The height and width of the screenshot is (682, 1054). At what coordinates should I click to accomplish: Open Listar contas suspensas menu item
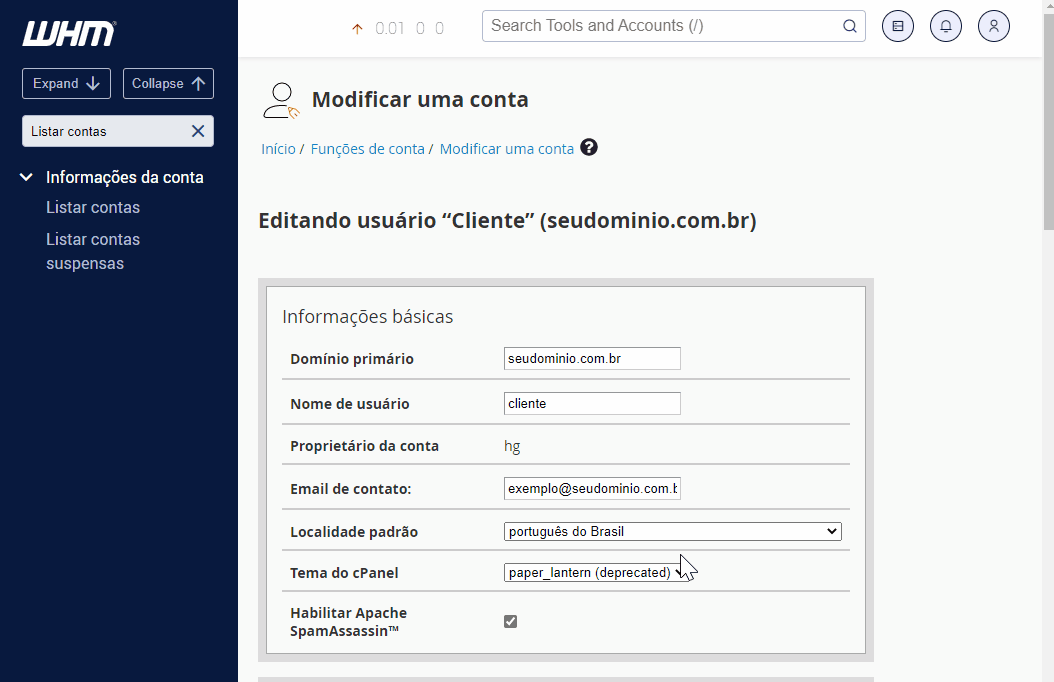coord(93,251)
